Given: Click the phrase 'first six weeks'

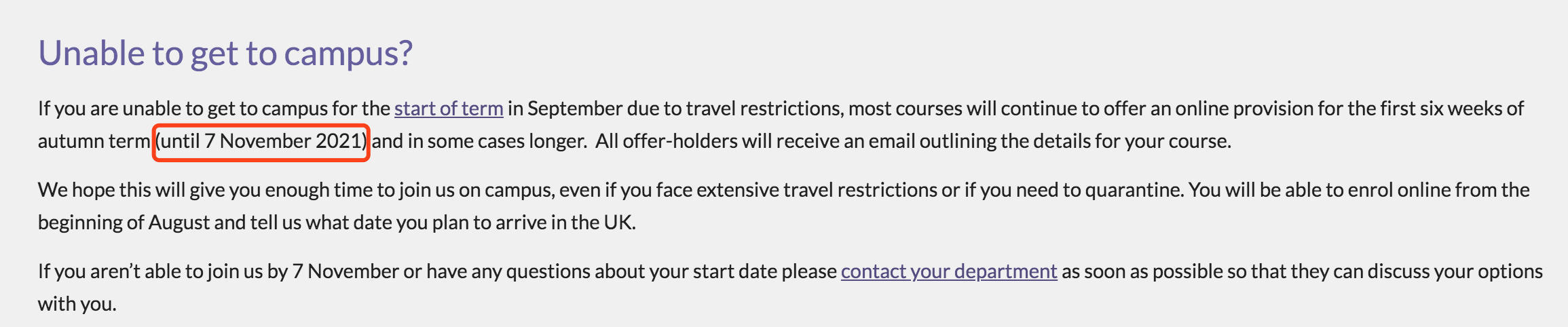Looking at the screenshot, I should [1423, 109].
